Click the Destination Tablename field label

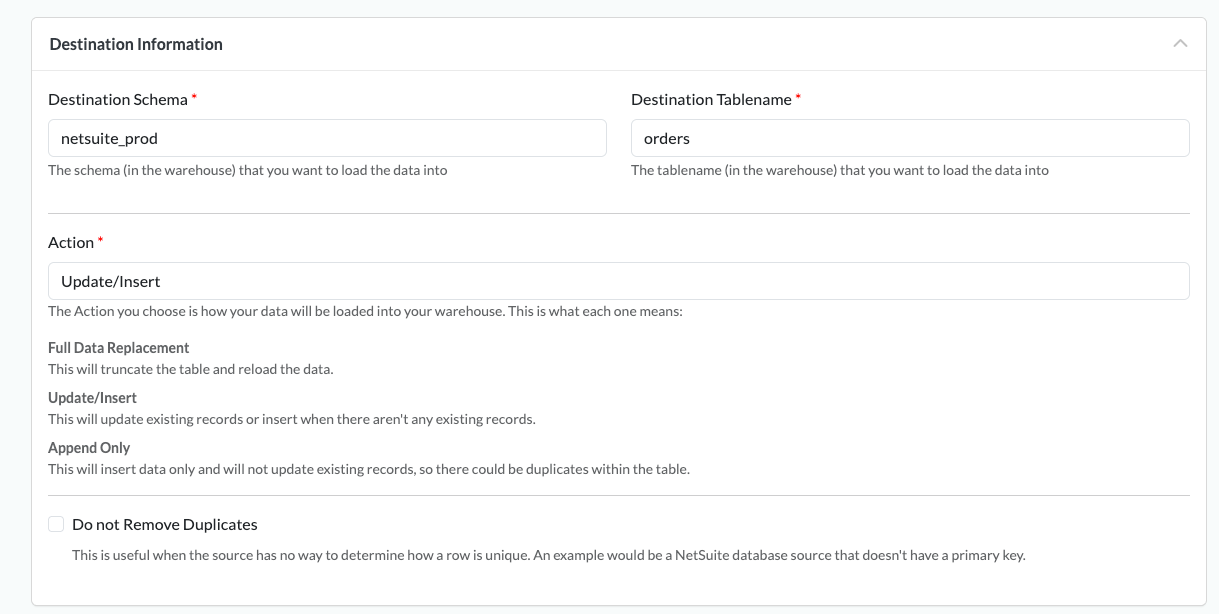coord(711,100)
